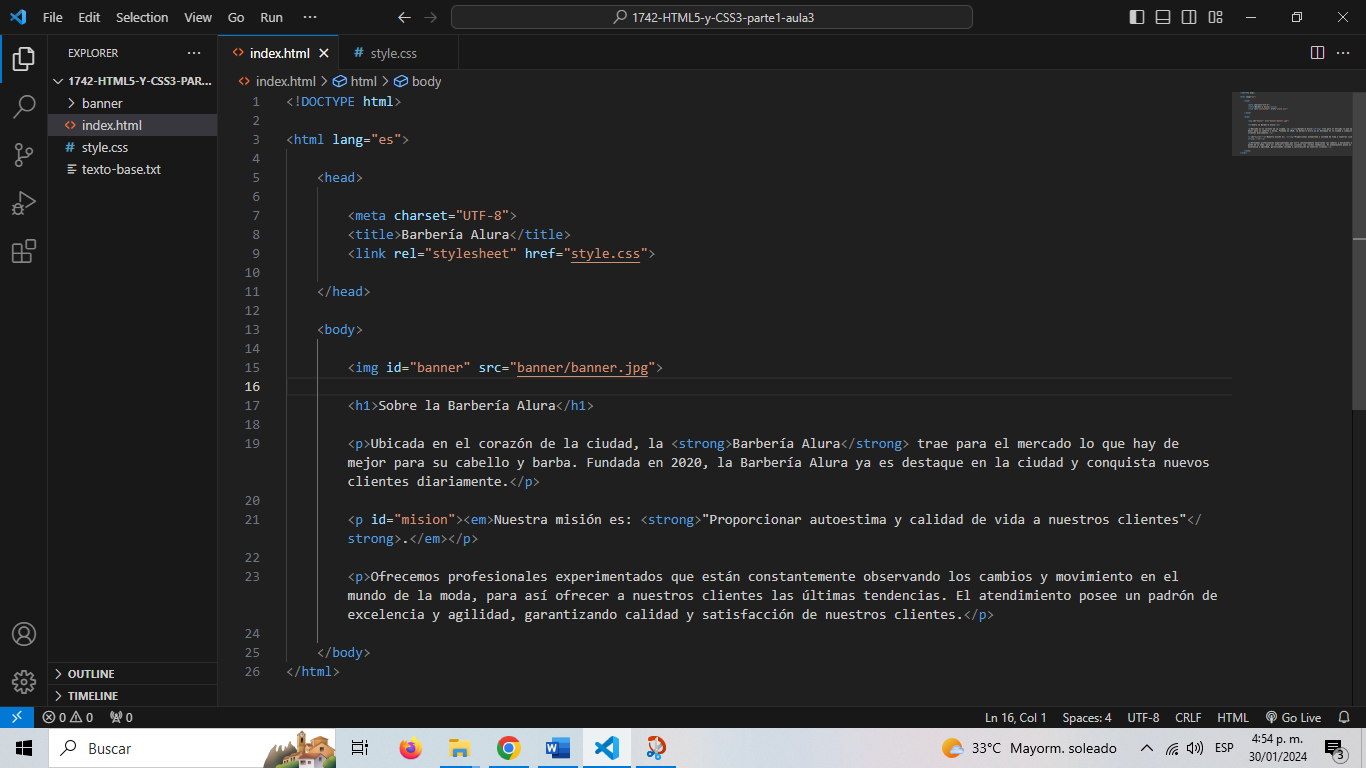Image resolution: width=1366 pixels, height=768 pixels.
Task: Open Explorer Views and More Actions ellipsis
Action: pos(194,53)
